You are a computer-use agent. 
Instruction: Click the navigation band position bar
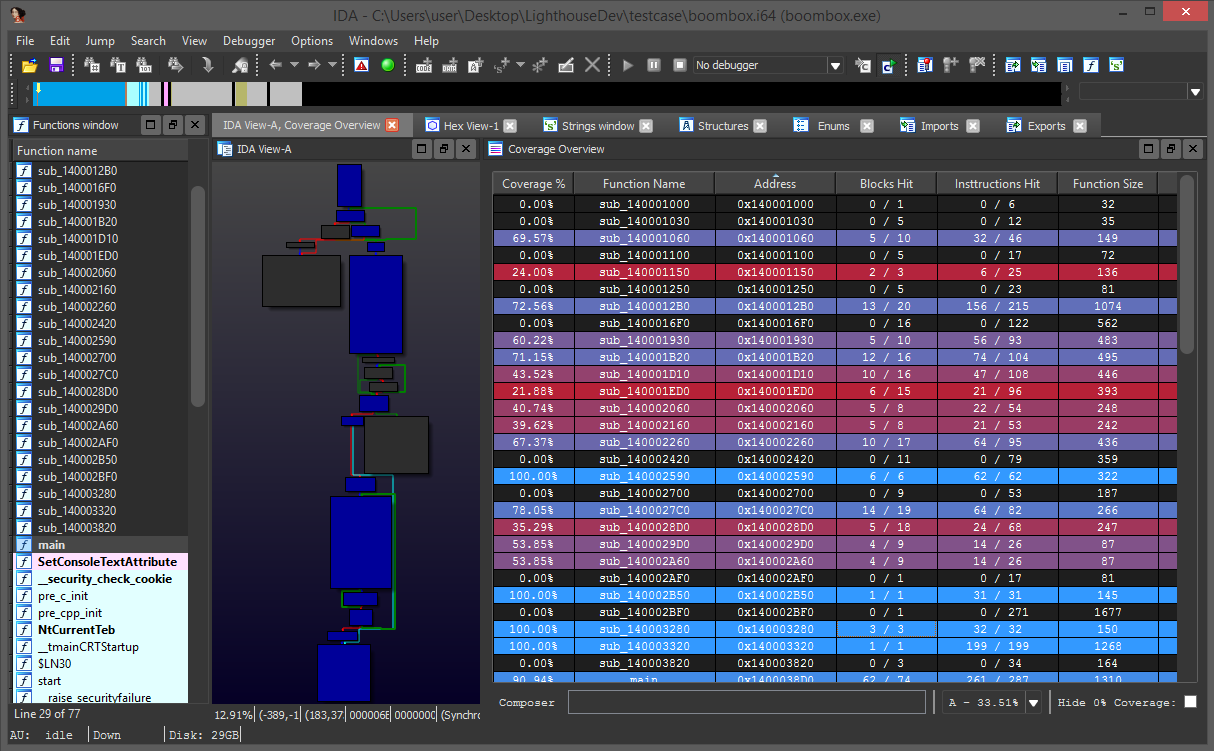click(x=545, y=93)
